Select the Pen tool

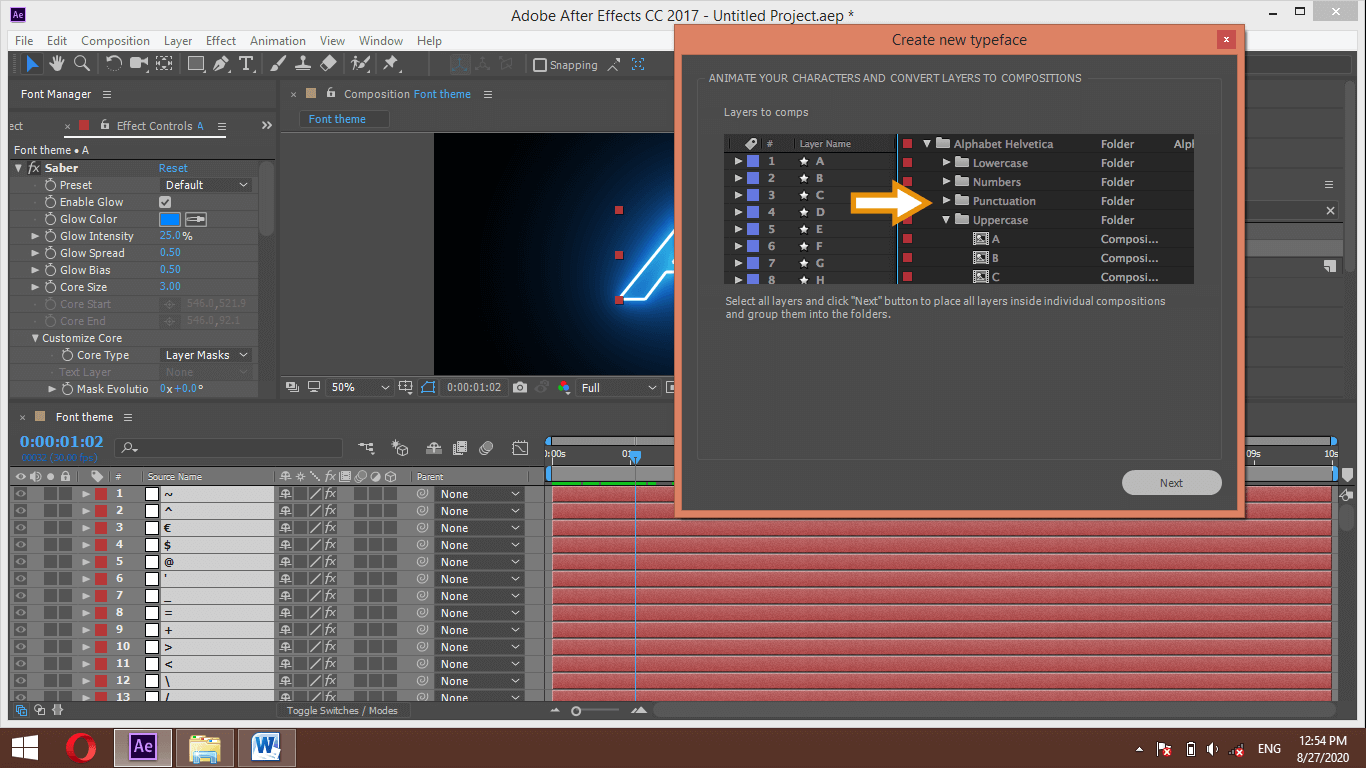click(222, 64)
